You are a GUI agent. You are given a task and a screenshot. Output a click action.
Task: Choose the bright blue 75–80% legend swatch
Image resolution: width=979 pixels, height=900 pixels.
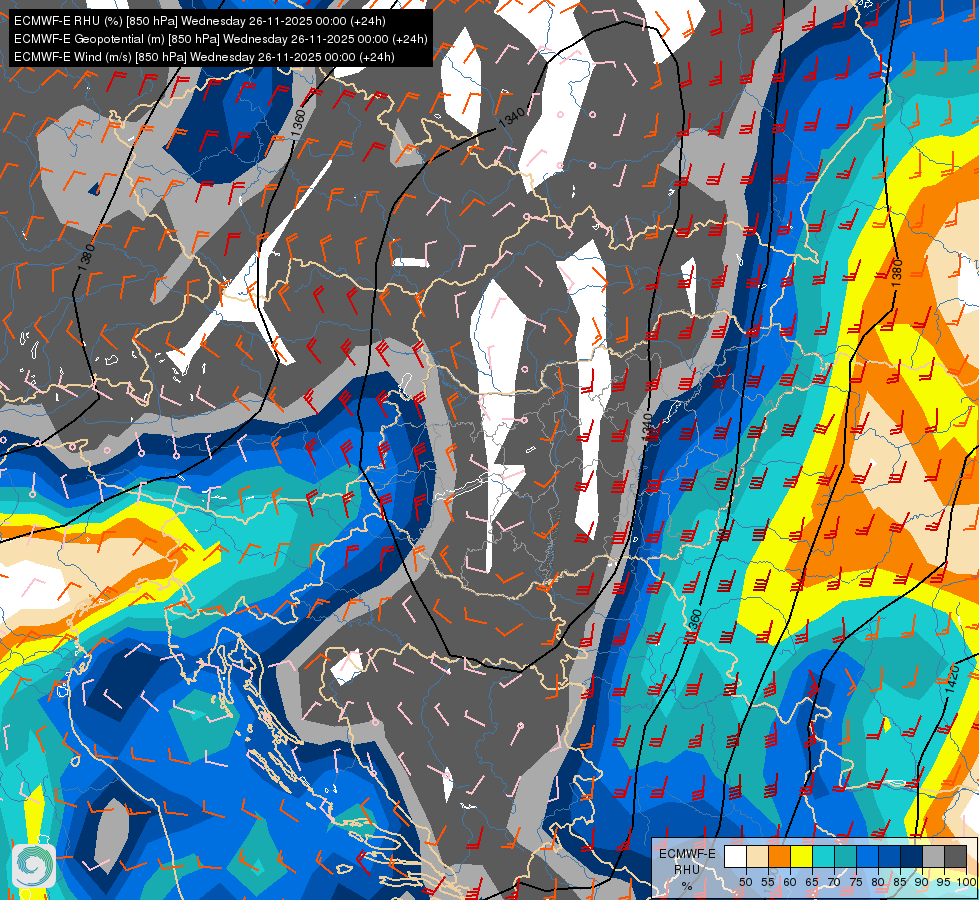tap(868, 856)
